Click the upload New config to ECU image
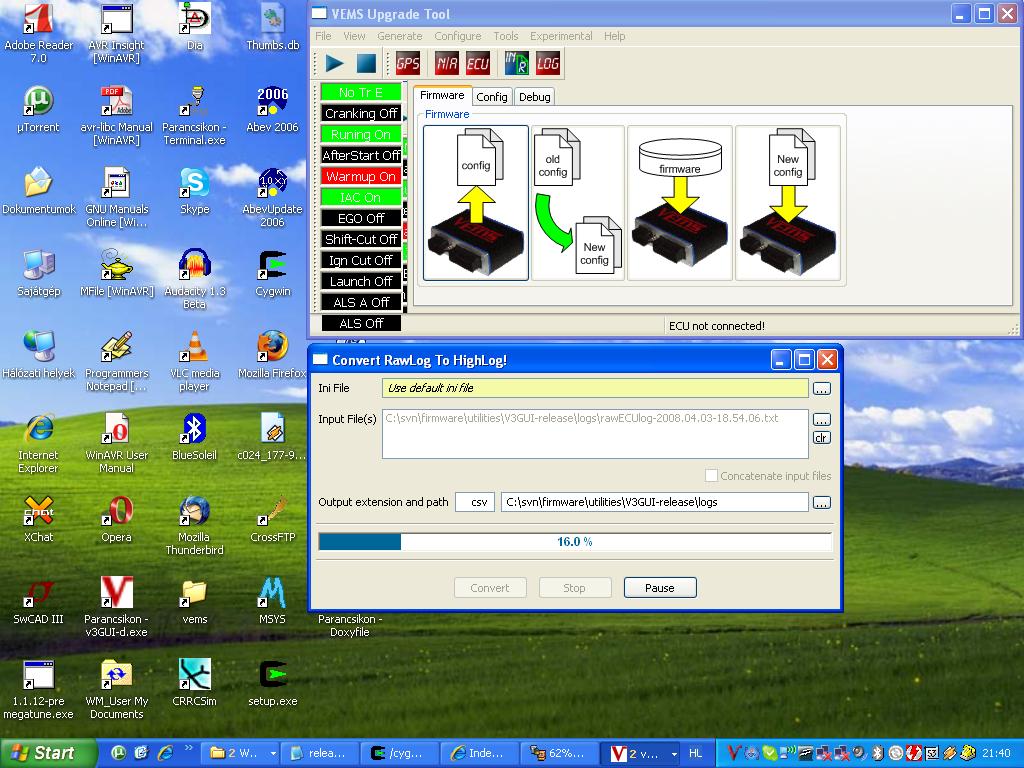 (x=788, y=203)
